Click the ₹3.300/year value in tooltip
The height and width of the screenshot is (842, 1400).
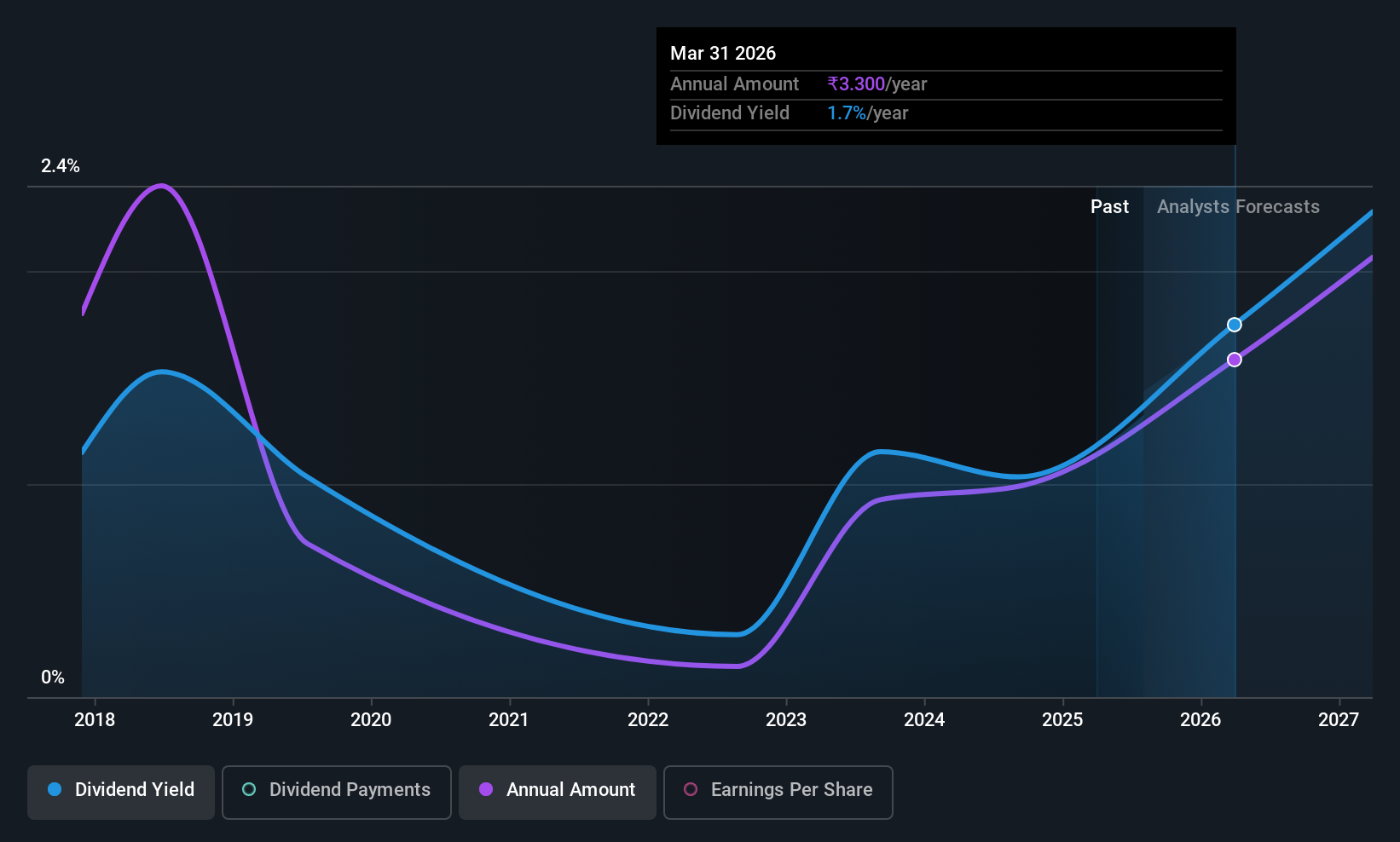[876, 84]
